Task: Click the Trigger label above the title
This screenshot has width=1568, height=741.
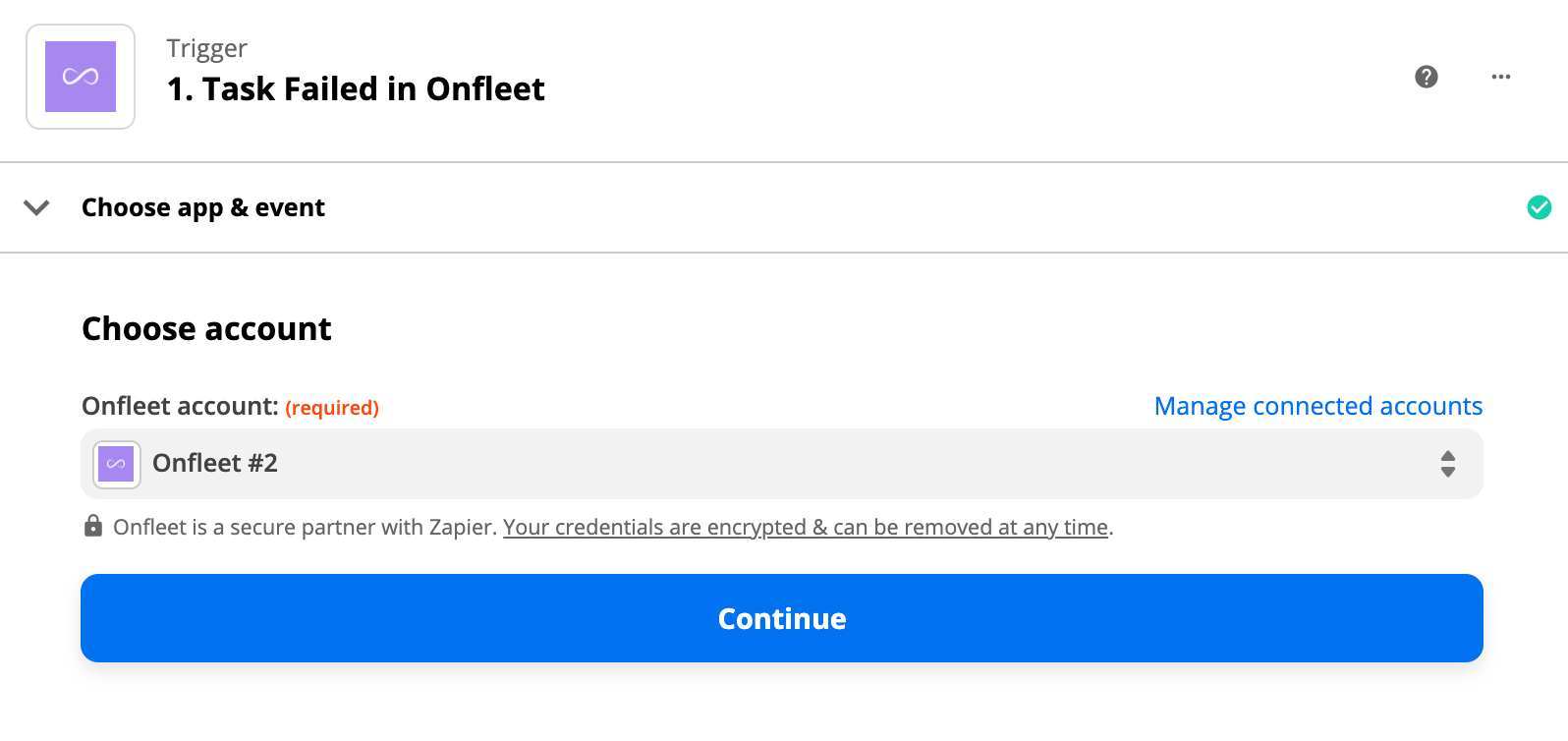Action: coord(206,48)
